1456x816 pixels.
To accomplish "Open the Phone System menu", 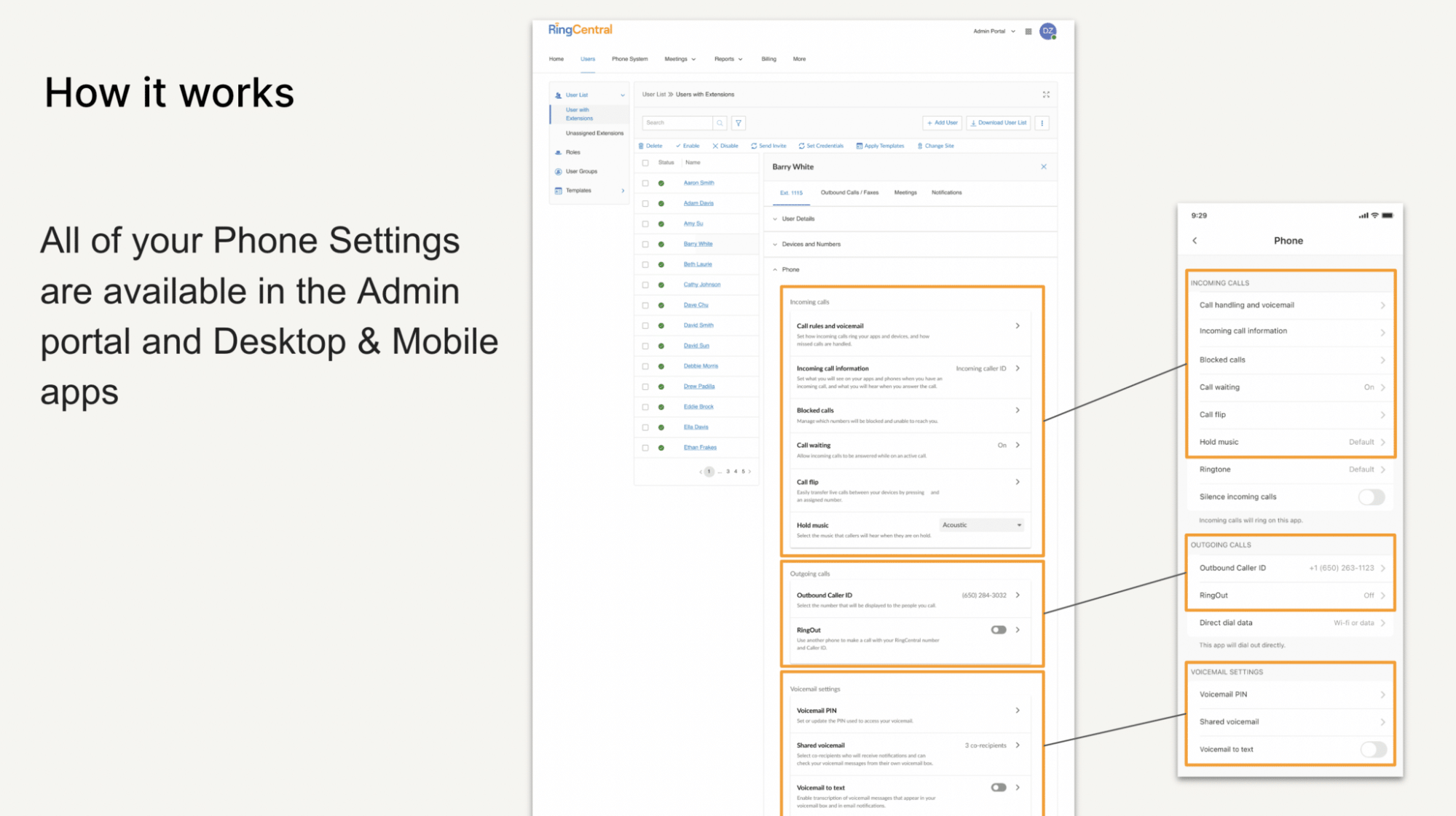I will 629,59.
